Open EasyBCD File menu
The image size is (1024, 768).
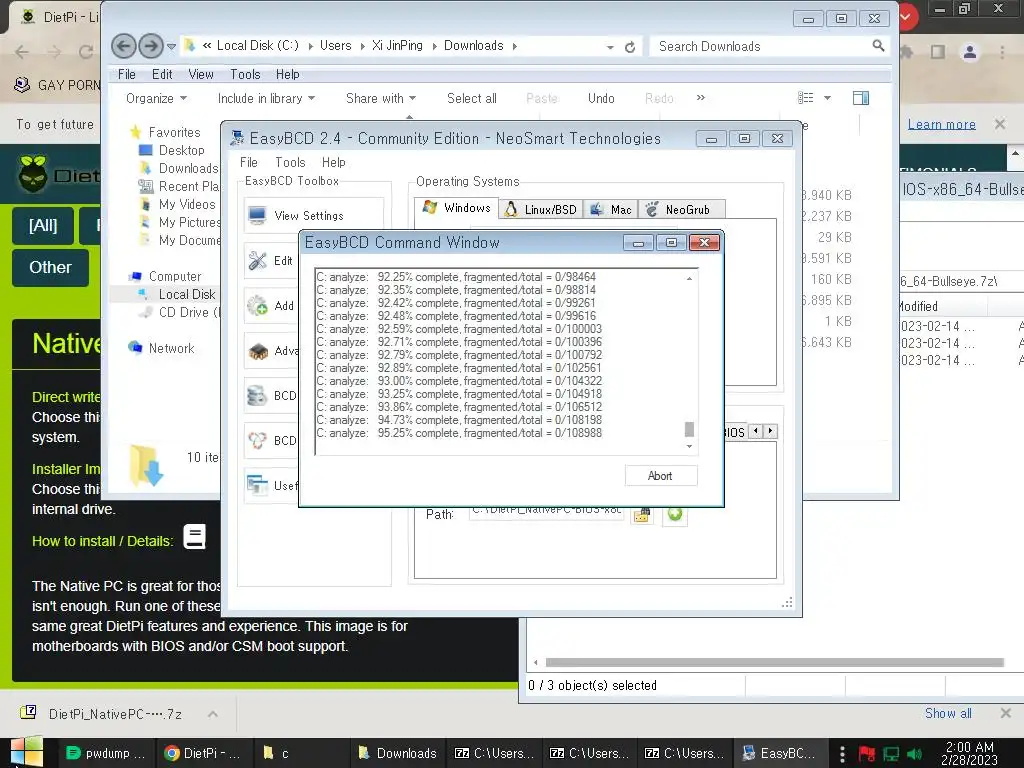click(x=249, y=162)
